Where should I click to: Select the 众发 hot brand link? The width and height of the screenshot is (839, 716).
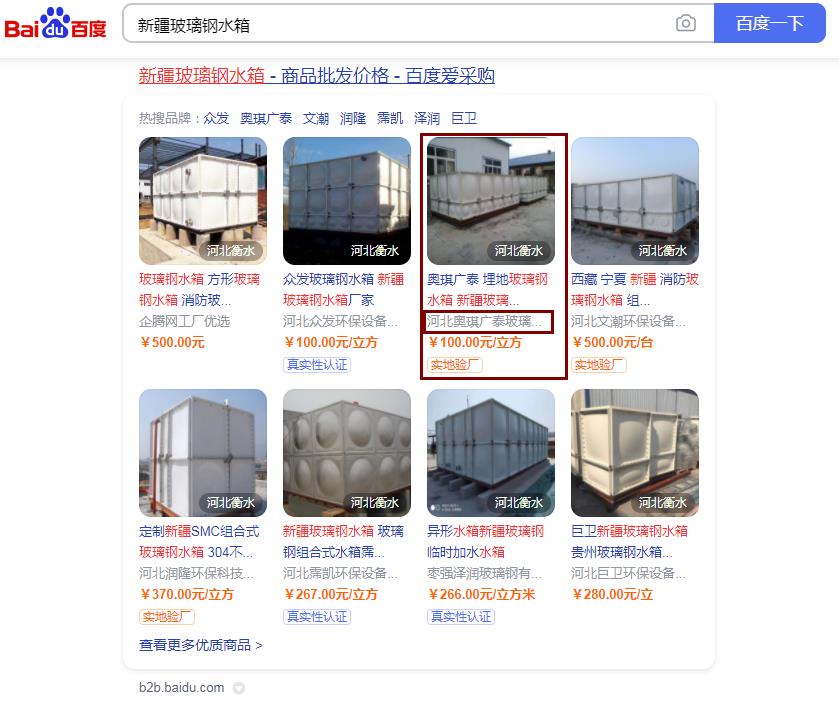coord(216,118)
